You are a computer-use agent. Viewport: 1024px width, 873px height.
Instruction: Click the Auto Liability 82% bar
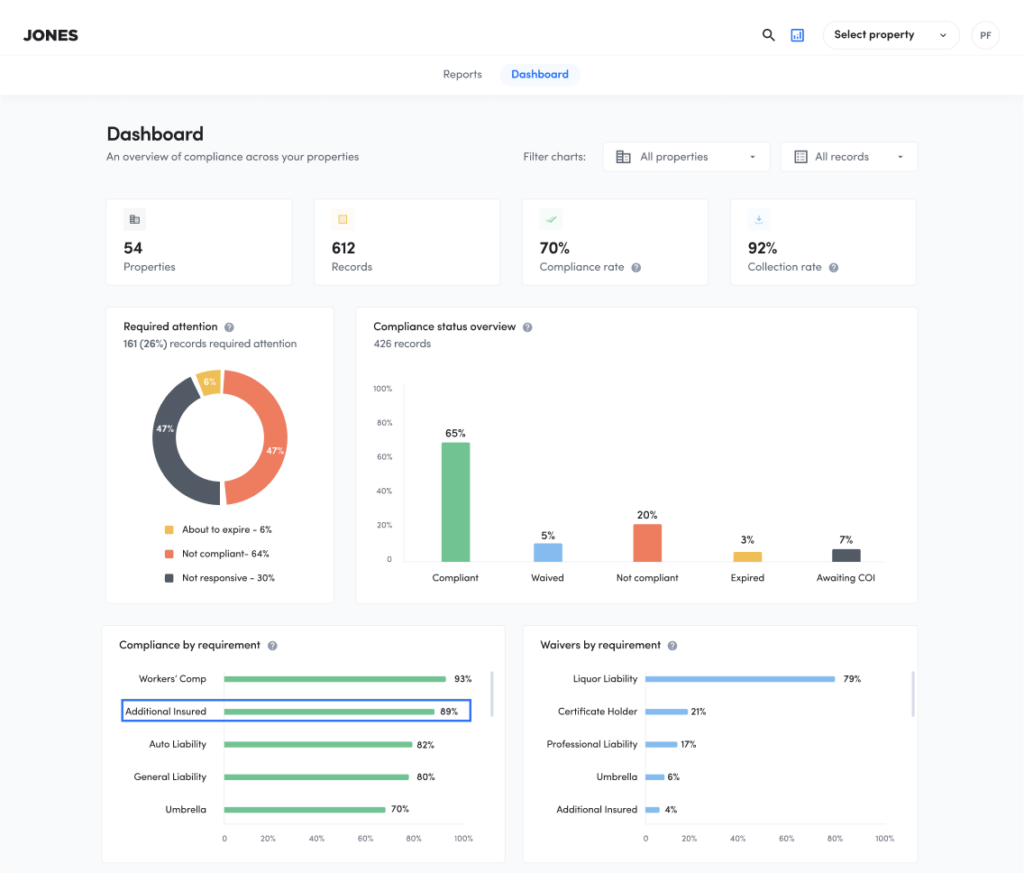(318, 744)
